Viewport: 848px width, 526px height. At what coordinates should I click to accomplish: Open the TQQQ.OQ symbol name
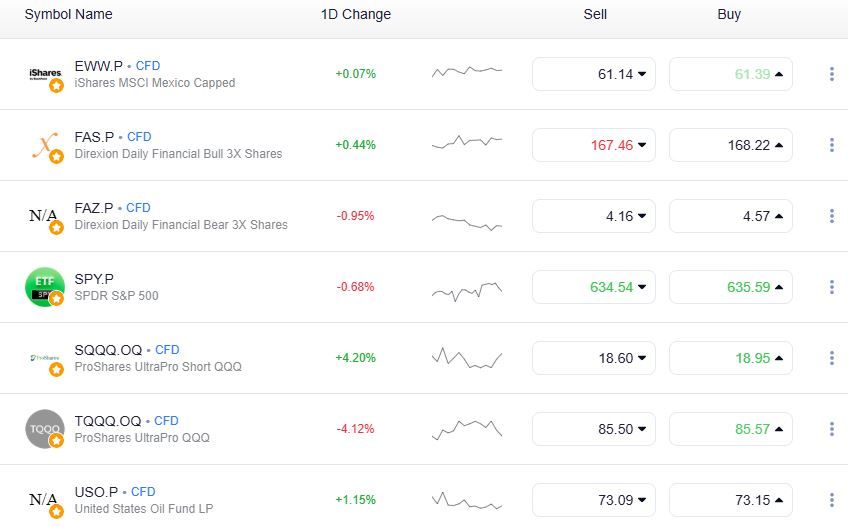108,421
